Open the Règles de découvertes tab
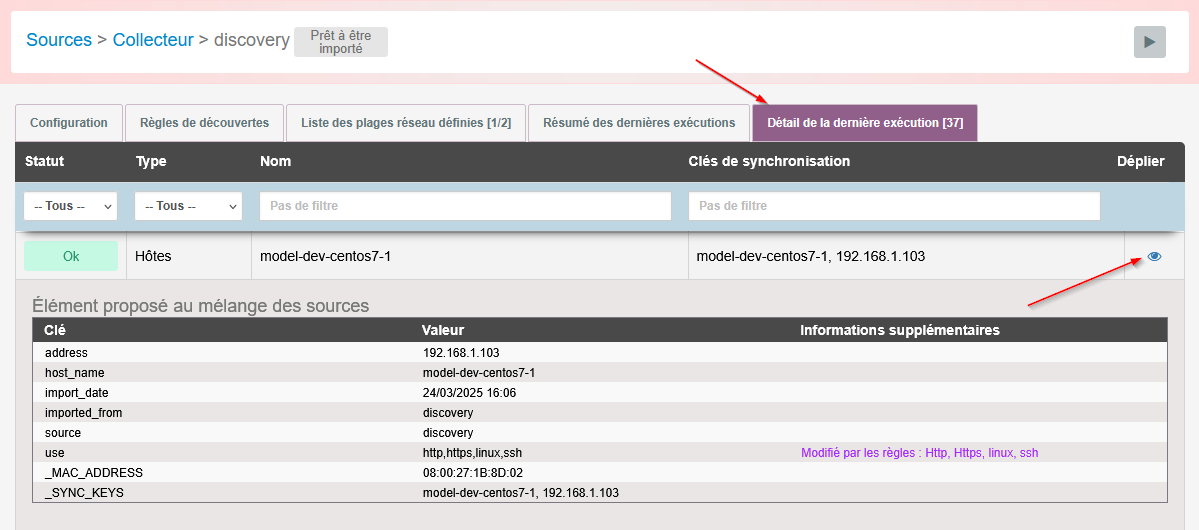The image size is (1199, 530). tap(204, 123)
